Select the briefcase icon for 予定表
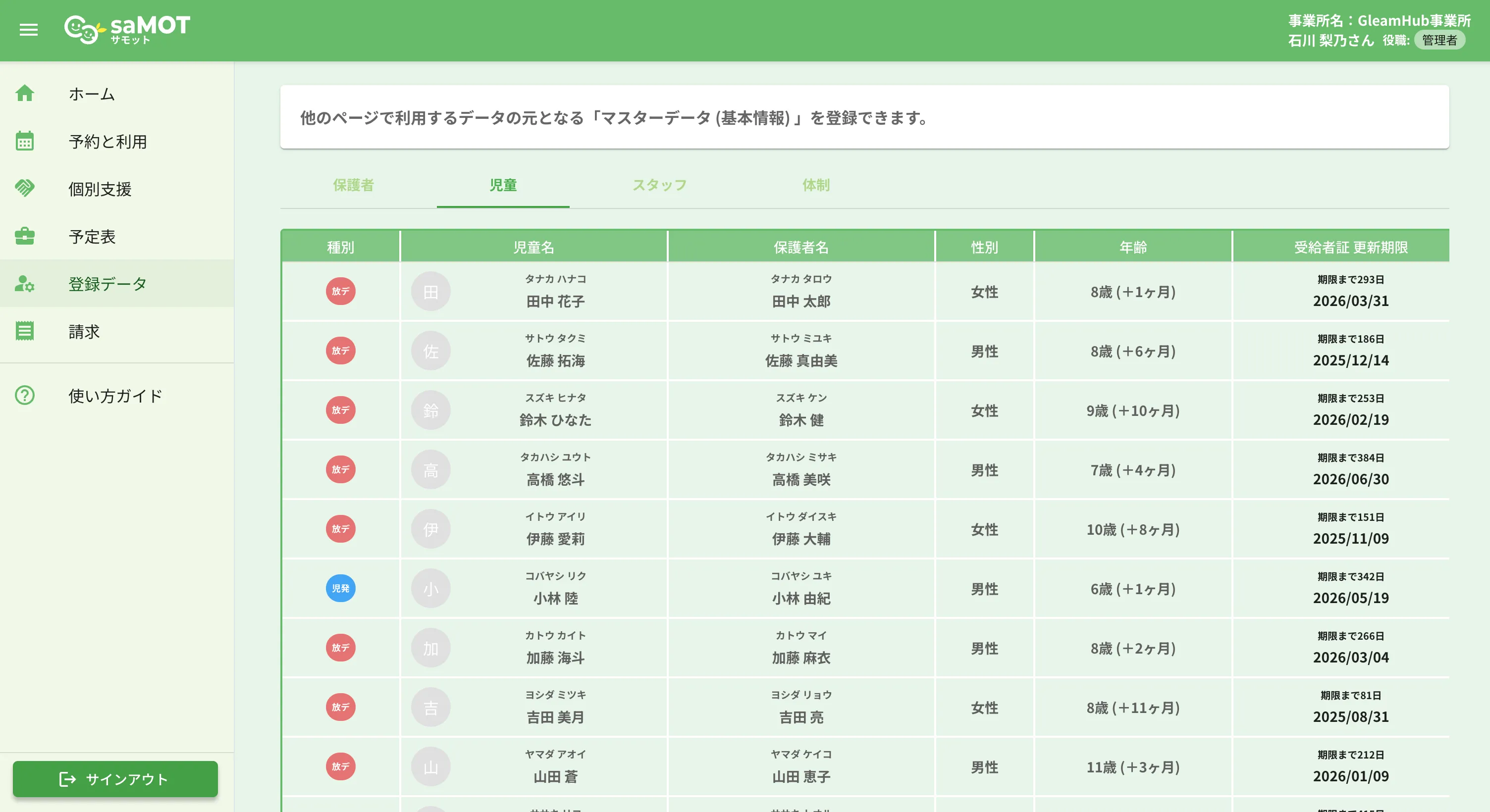Image resolution: width=1490 pixels, height=812 pixels. click(25, 235)
